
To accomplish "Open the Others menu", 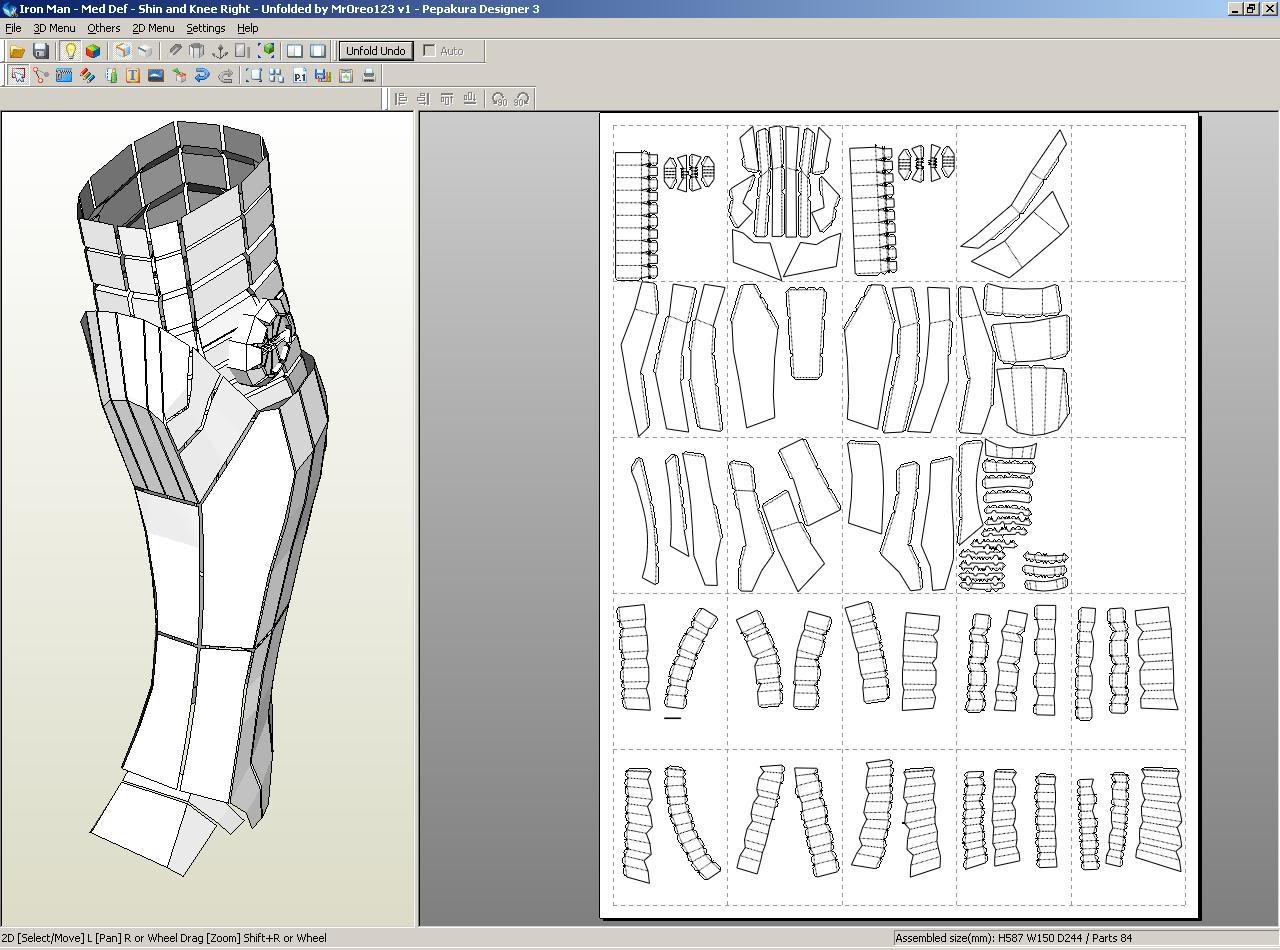I will [103, 28].
